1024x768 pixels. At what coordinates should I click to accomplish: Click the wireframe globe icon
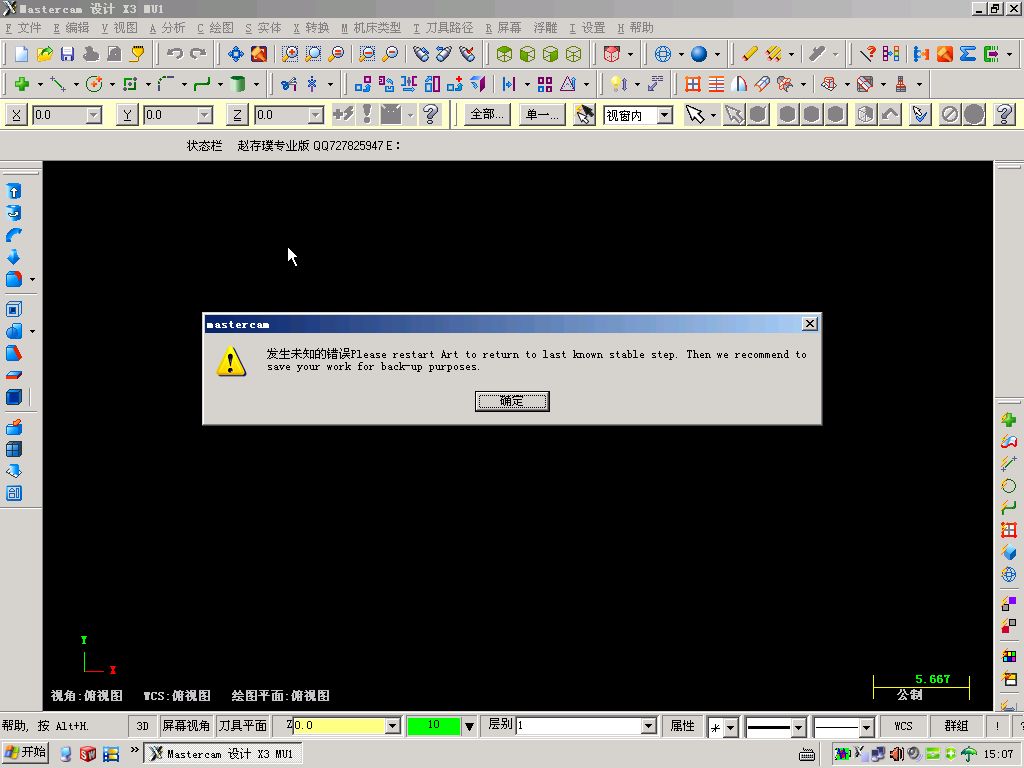pos(663,54)
